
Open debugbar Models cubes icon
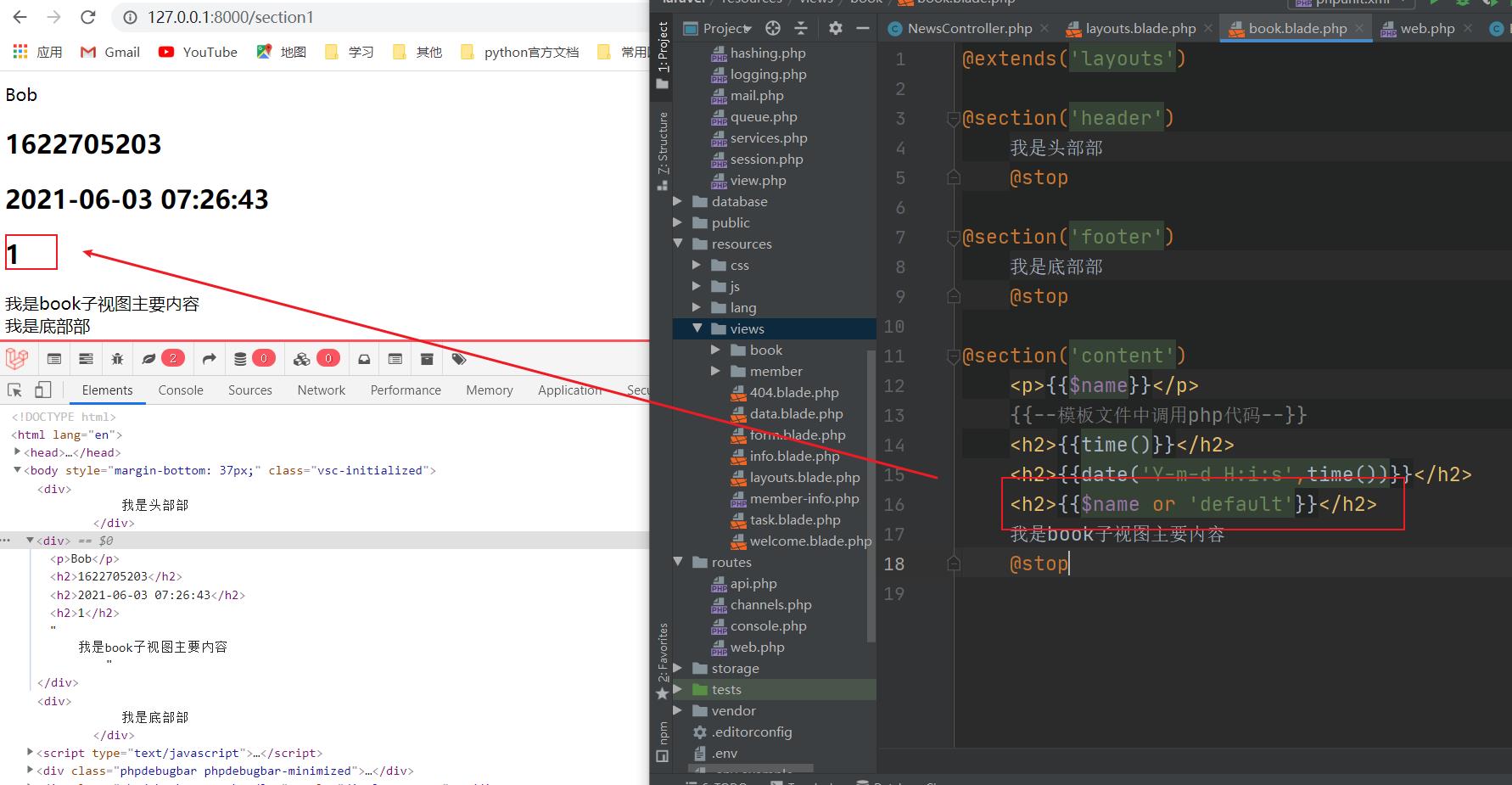point(302,359)
